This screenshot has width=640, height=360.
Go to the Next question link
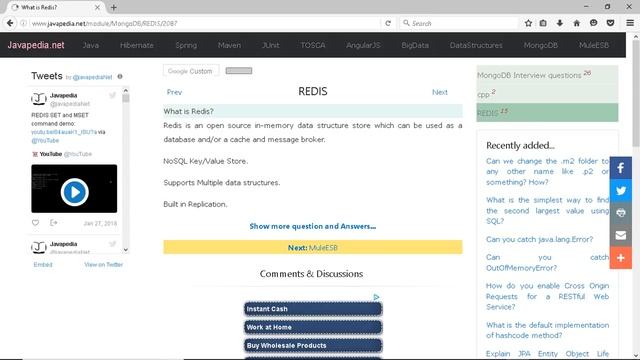pos(440,92)
